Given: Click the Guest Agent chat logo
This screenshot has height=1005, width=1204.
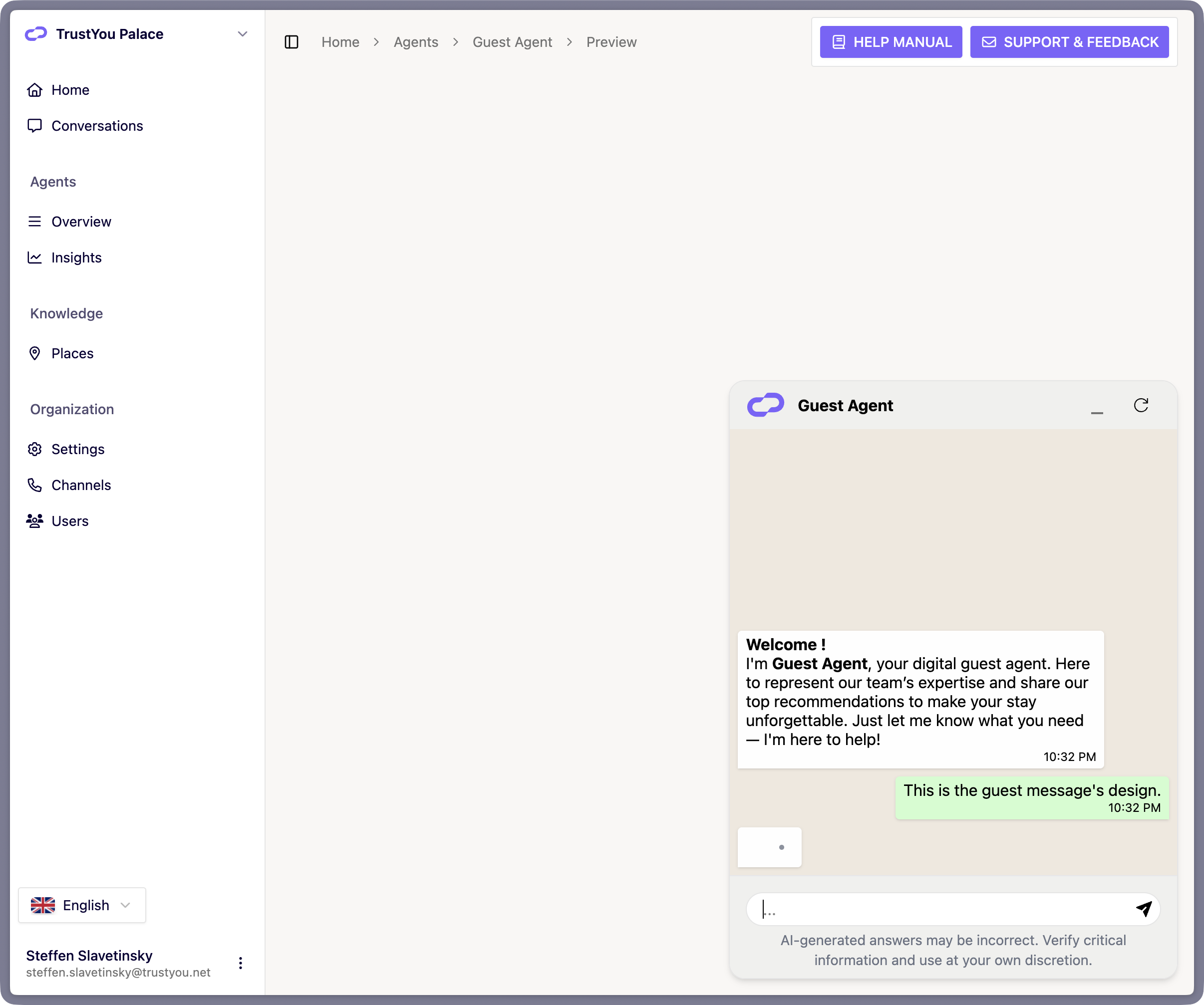Looking at the screenshot, I should pos(765,405).
